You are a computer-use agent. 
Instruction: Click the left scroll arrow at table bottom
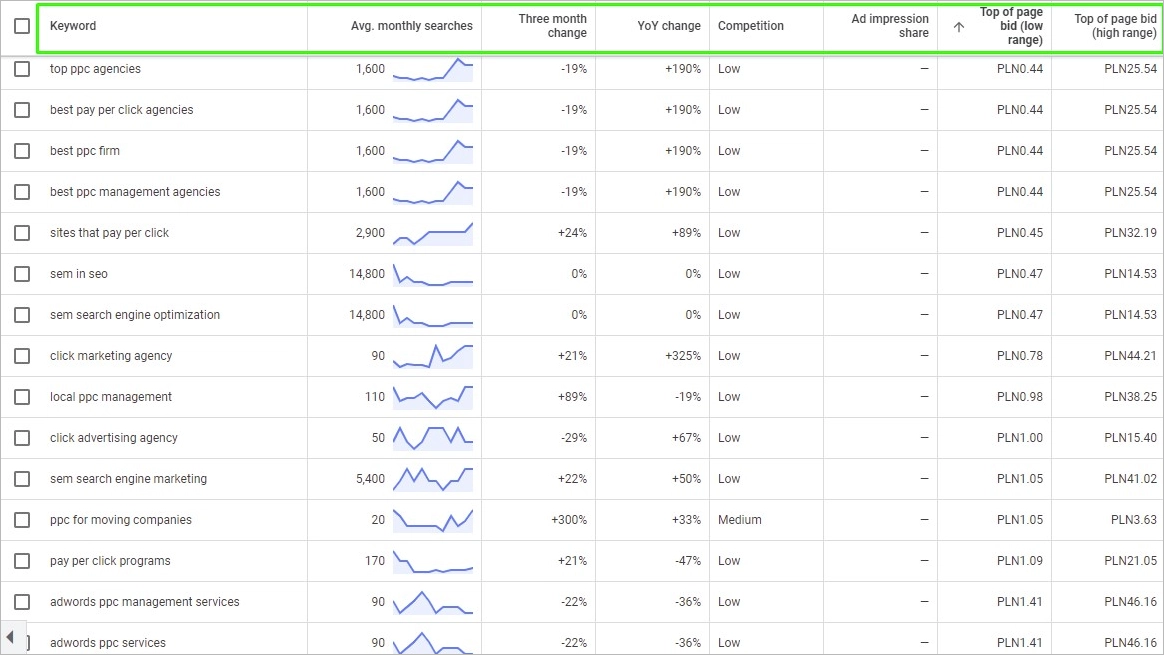tap(10, 636)
